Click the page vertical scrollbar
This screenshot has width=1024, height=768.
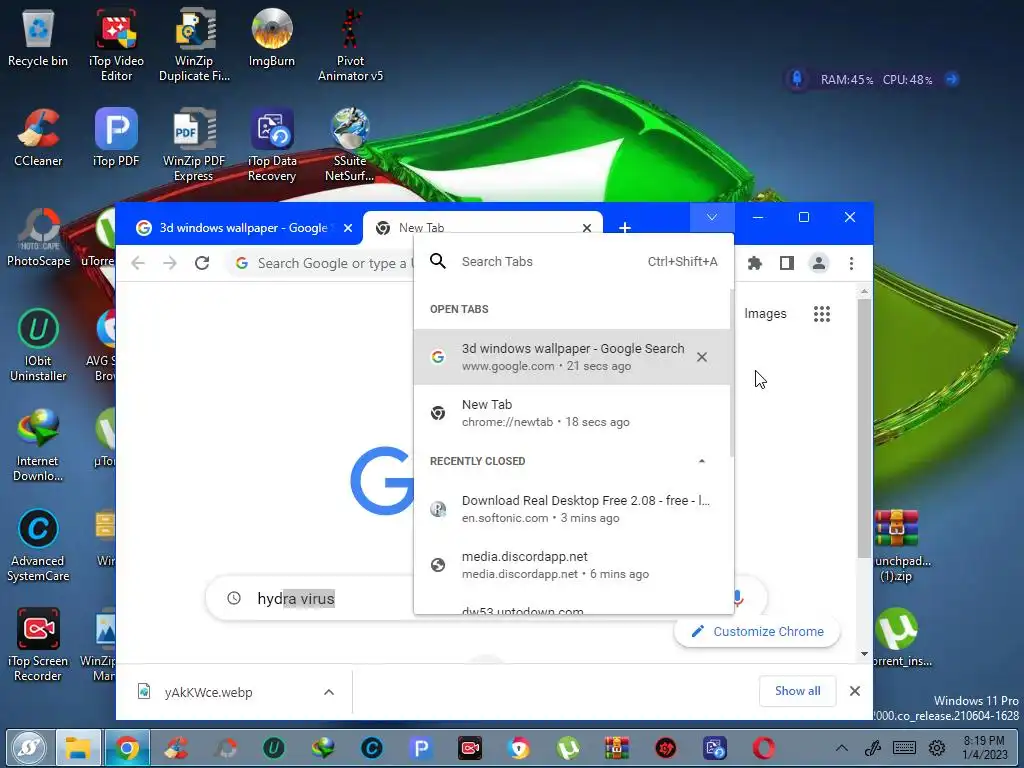click(x=864, y=428)
